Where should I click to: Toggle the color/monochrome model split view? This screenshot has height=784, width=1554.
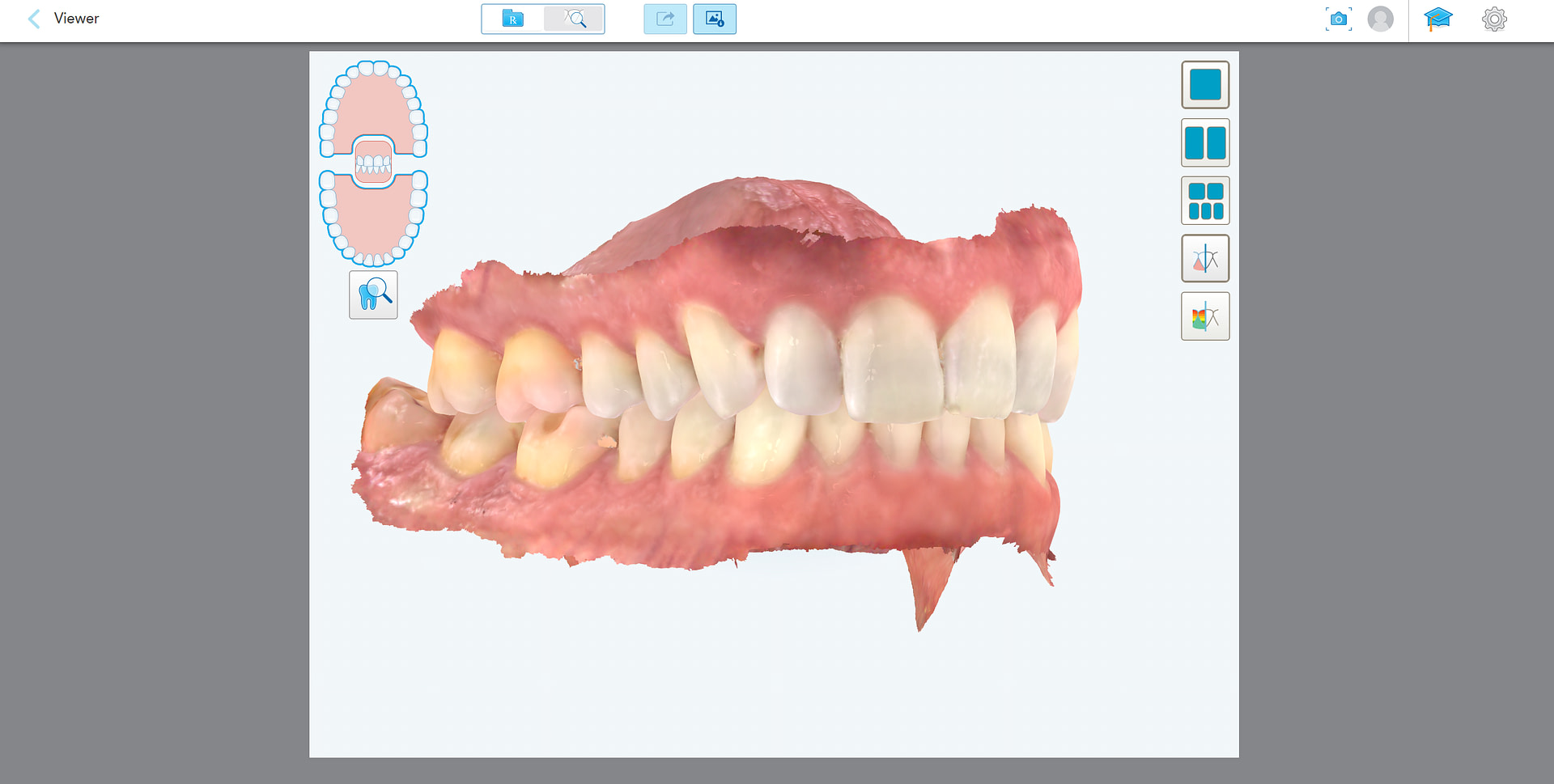[x=1205, y=259]
